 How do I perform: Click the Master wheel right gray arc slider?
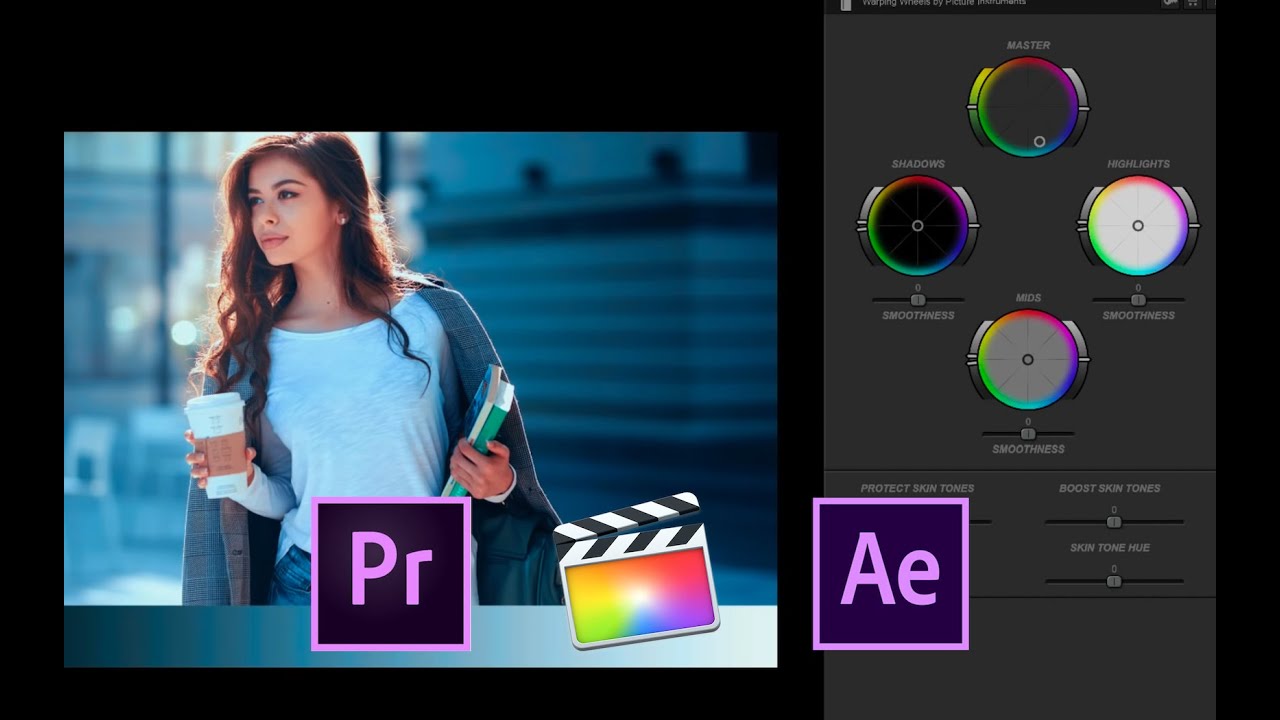pyautogui.click(x=1084, y=106)
